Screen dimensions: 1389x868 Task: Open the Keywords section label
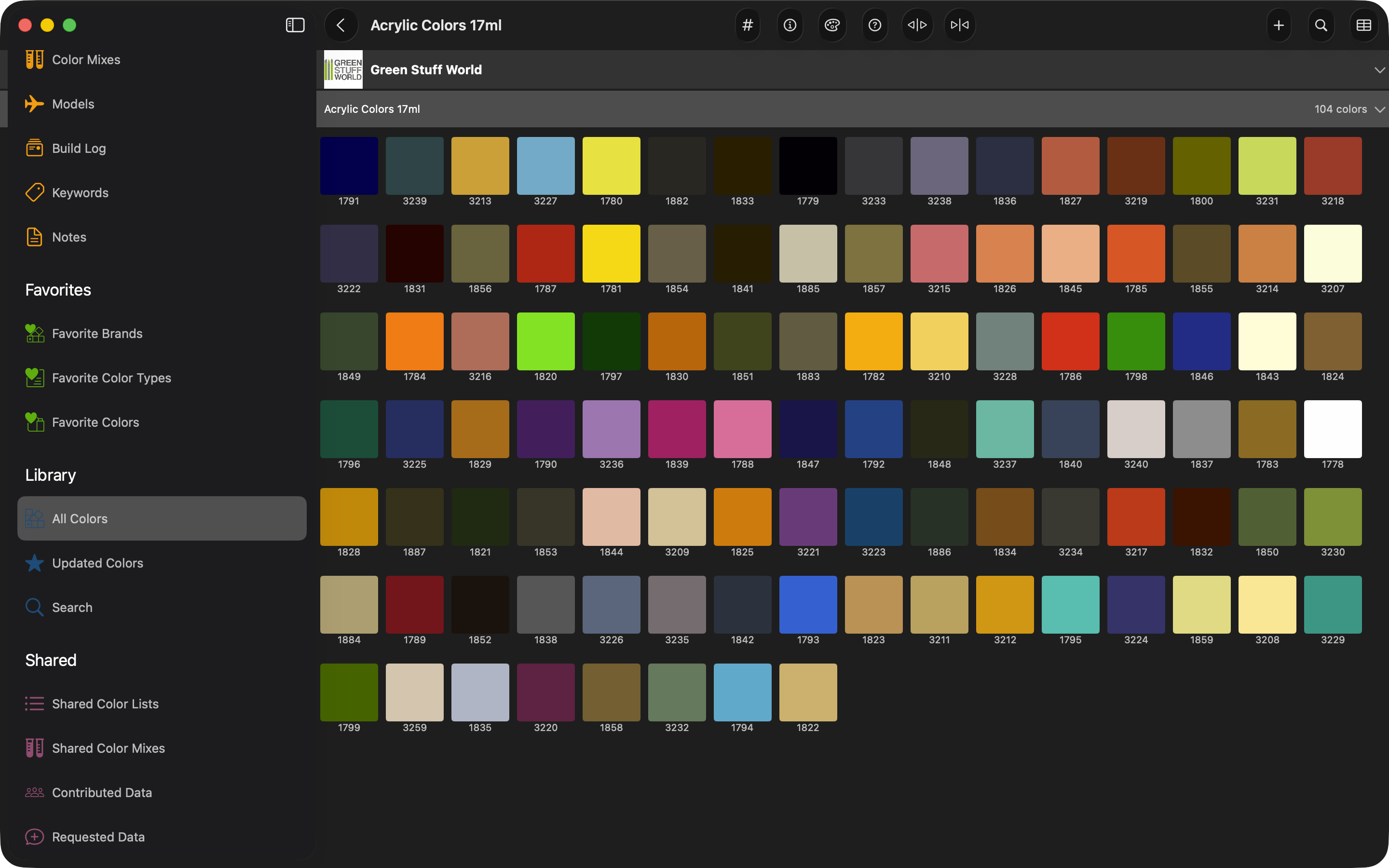[x=80, y=193]
